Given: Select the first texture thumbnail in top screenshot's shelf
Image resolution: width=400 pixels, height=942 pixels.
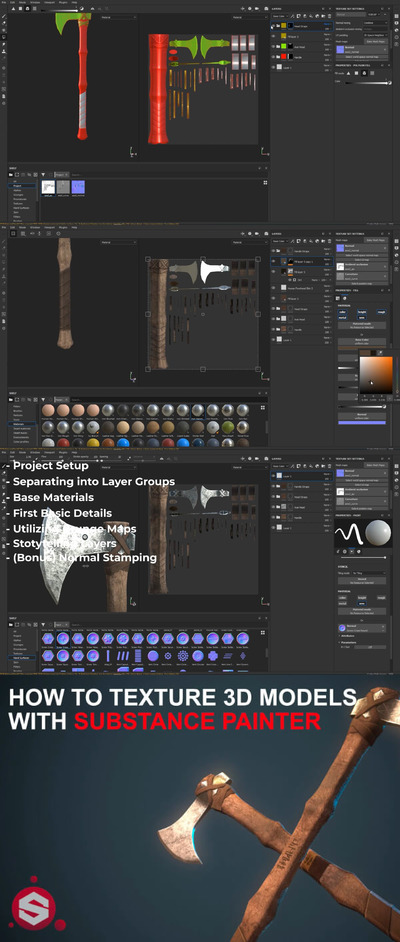Looking at the screenshot, I should pyautogui.click(x=48, y=187).
